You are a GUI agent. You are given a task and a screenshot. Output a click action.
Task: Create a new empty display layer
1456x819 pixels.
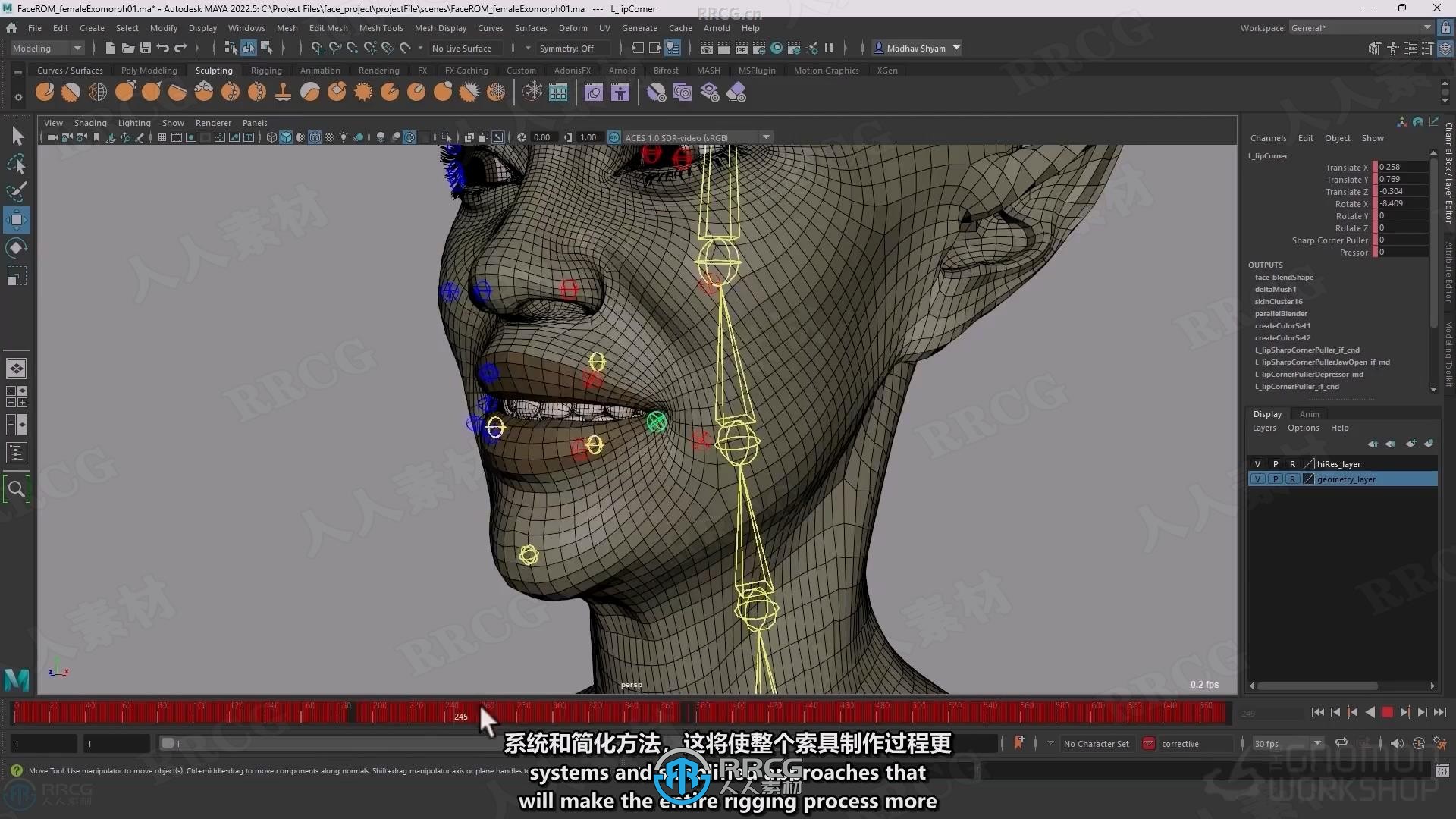click(x=1410, y=444)
